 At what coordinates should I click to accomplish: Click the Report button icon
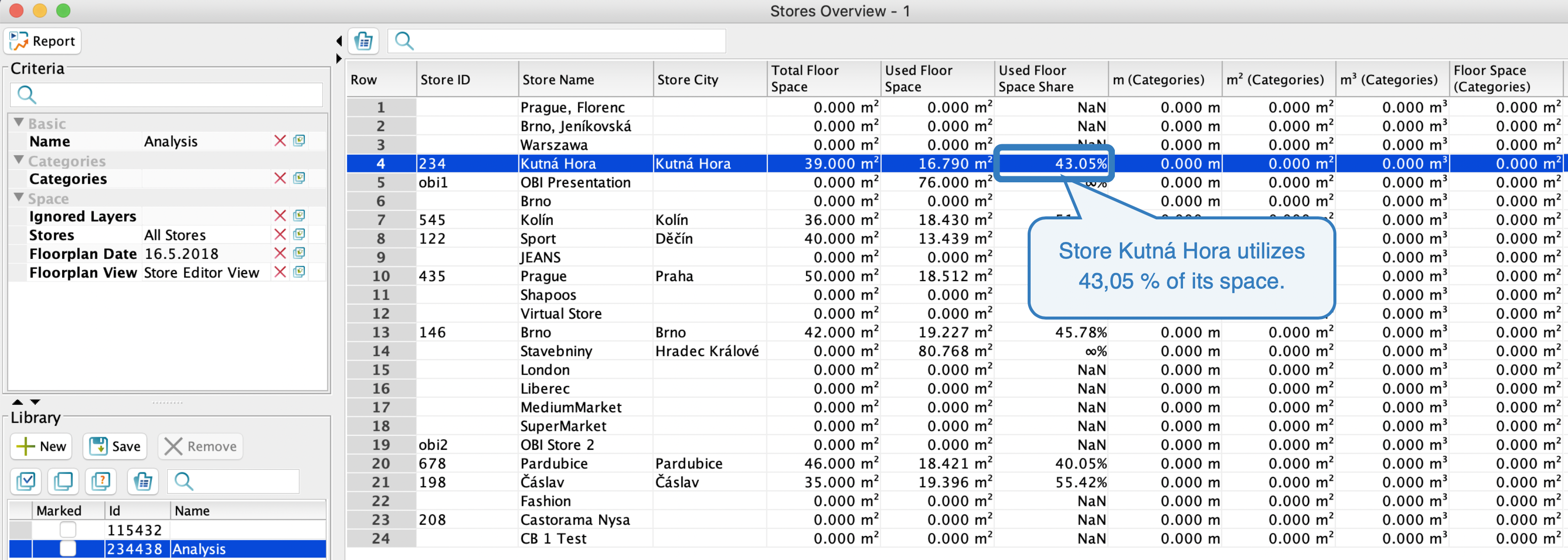(x=19, y=41)
